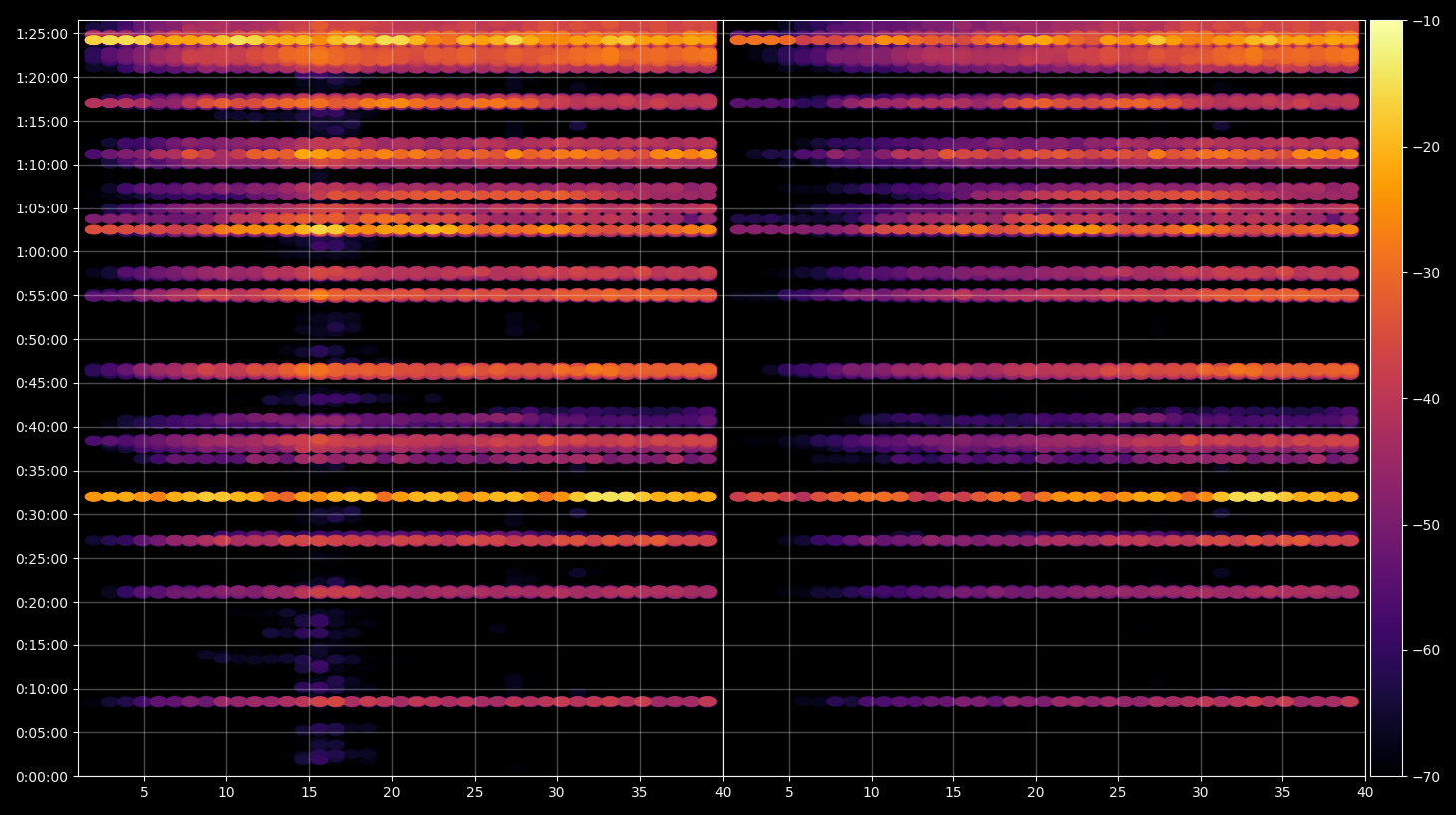Click the −10 colorbar tick label
Screen dimensions: 1456x815
[1427, 21]
